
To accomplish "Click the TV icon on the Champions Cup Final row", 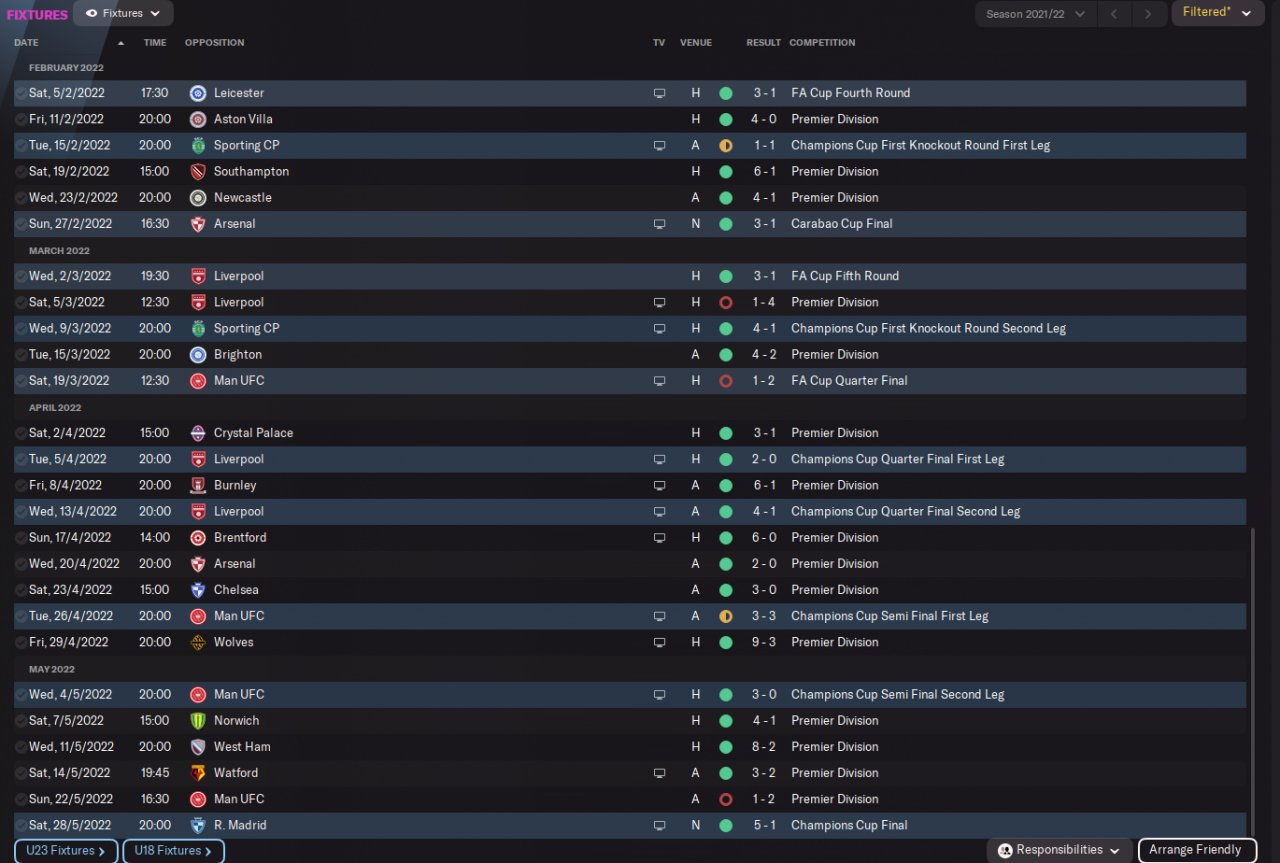I will click(659, 825).
